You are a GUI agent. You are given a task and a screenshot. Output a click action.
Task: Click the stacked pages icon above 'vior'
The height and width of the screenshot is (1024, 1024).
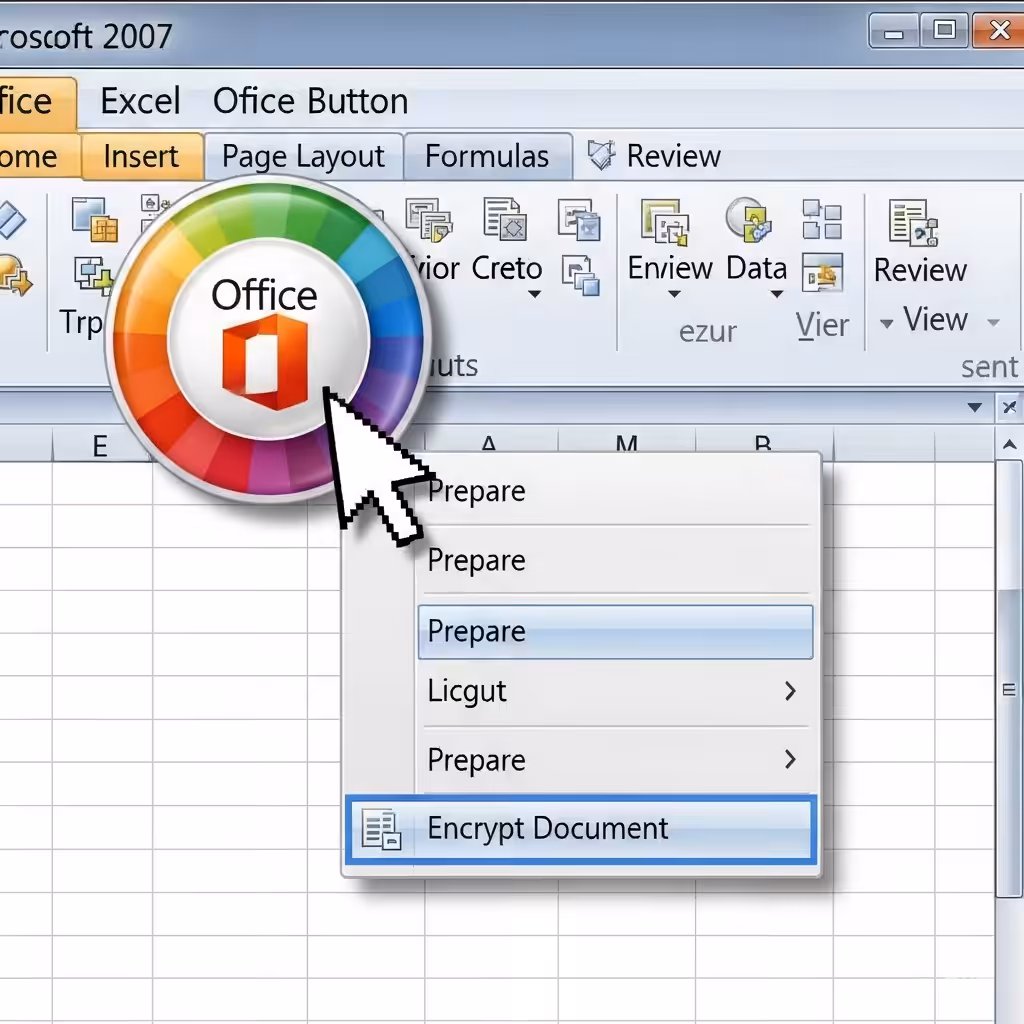tap(429, 219)
